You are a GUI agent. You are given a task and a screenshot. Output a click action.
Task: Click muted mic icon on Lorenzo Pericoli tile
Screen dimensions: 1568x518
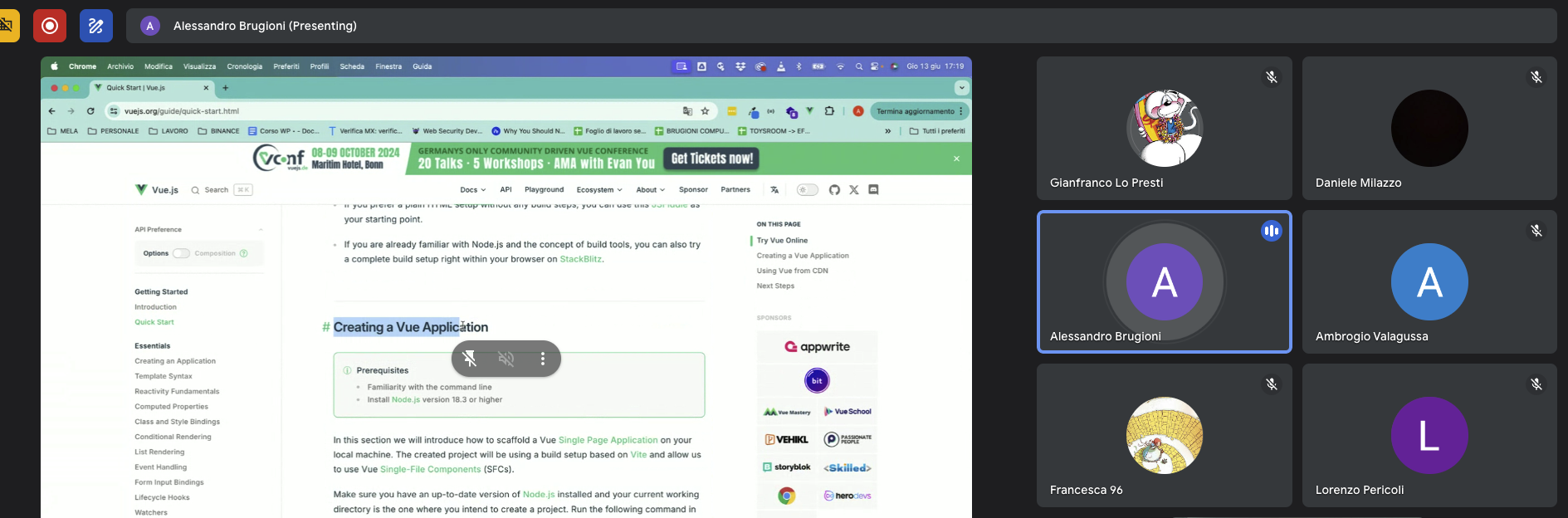1536,384
